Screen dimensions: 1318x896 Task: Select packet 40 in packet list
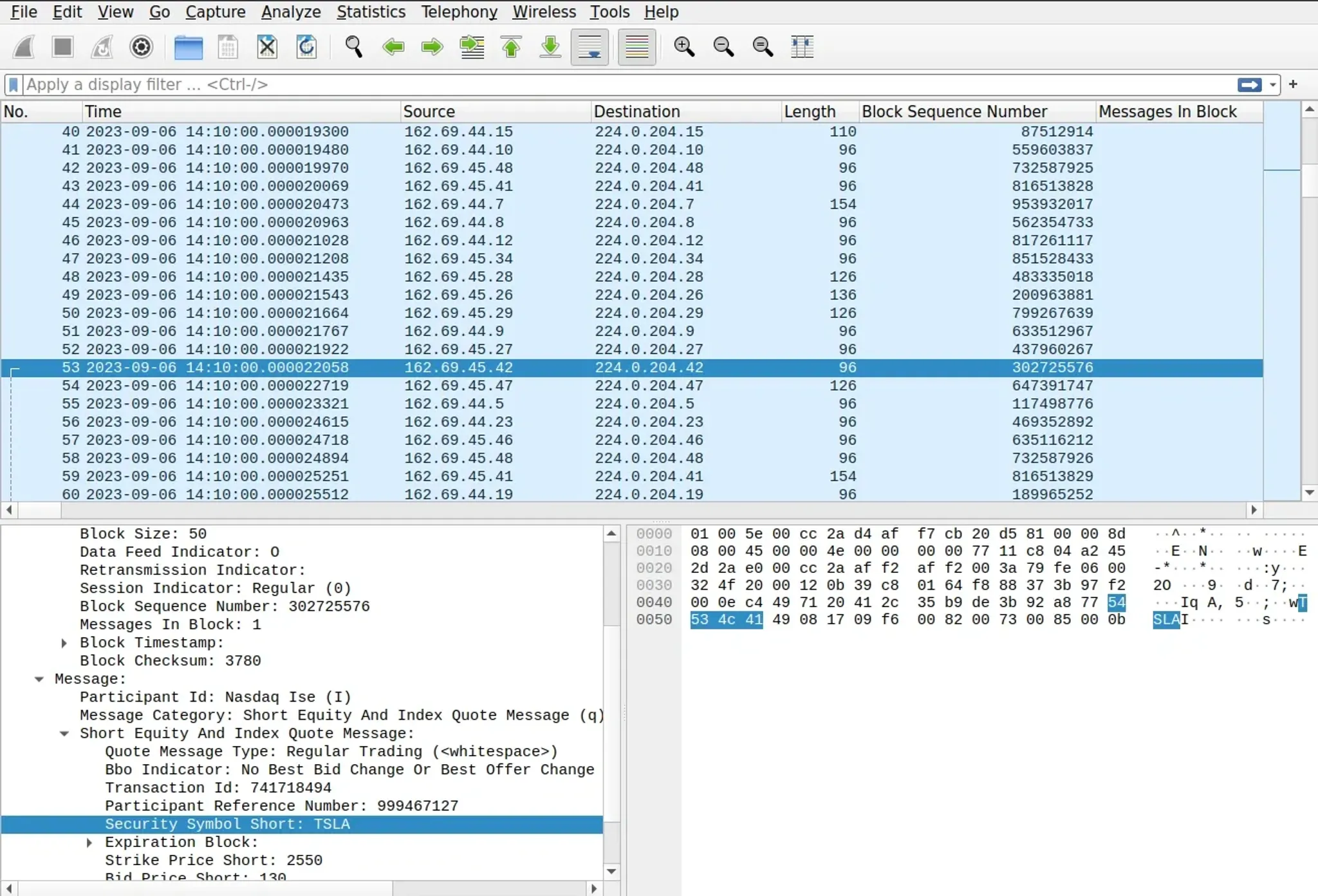(x=631, y=131)
